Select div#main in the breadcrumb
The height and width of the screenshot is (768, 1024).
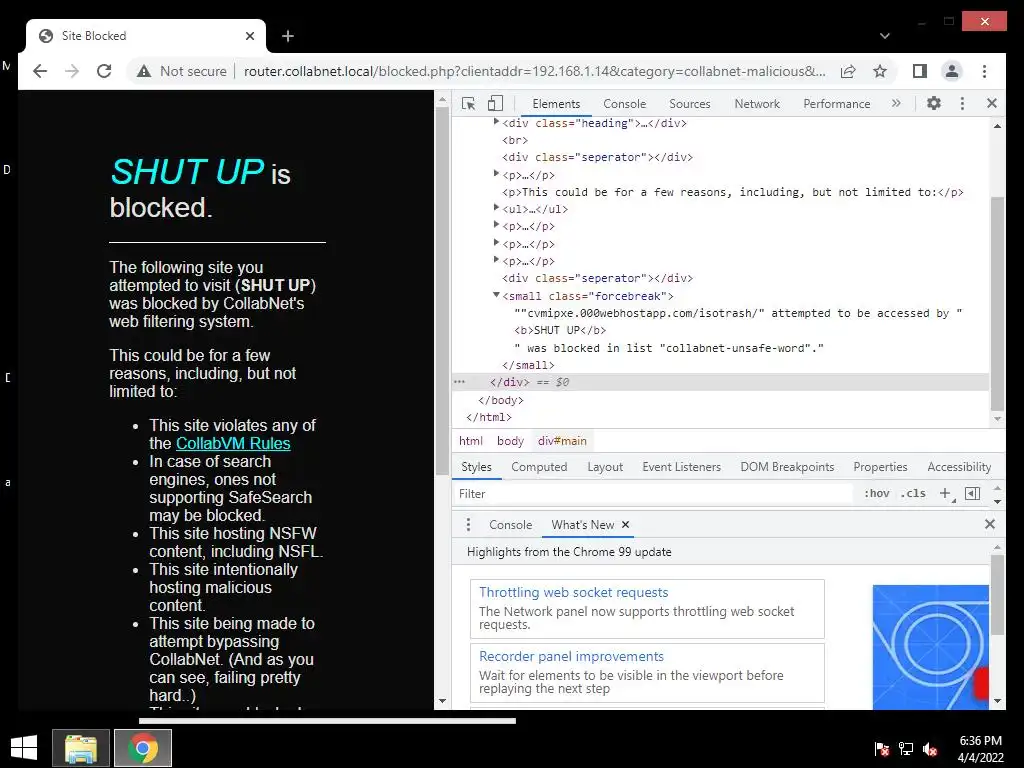(x=562, y=441)
